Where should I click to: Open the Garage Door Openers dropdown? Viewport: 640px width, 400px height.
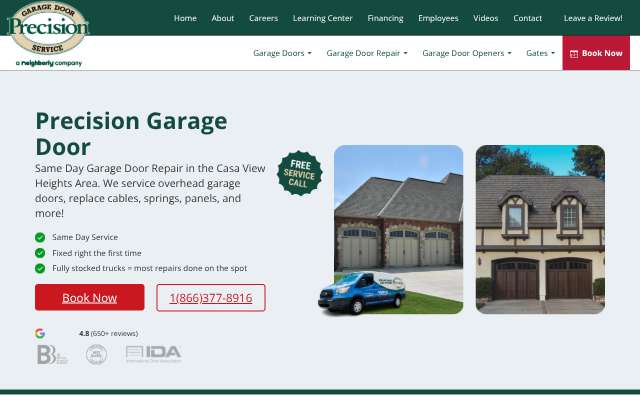(467, 53)
